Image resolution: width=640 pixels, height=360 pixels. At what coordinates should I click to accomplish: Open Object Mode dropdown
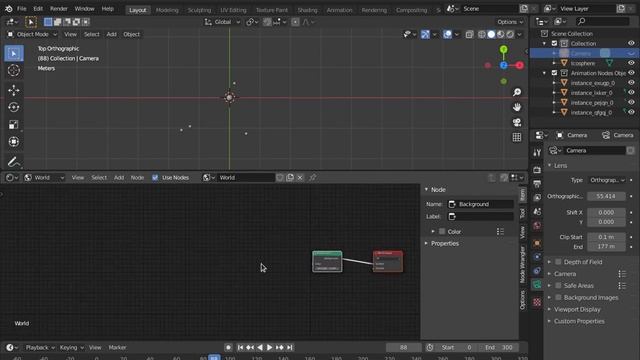click(x=32, y=34)
